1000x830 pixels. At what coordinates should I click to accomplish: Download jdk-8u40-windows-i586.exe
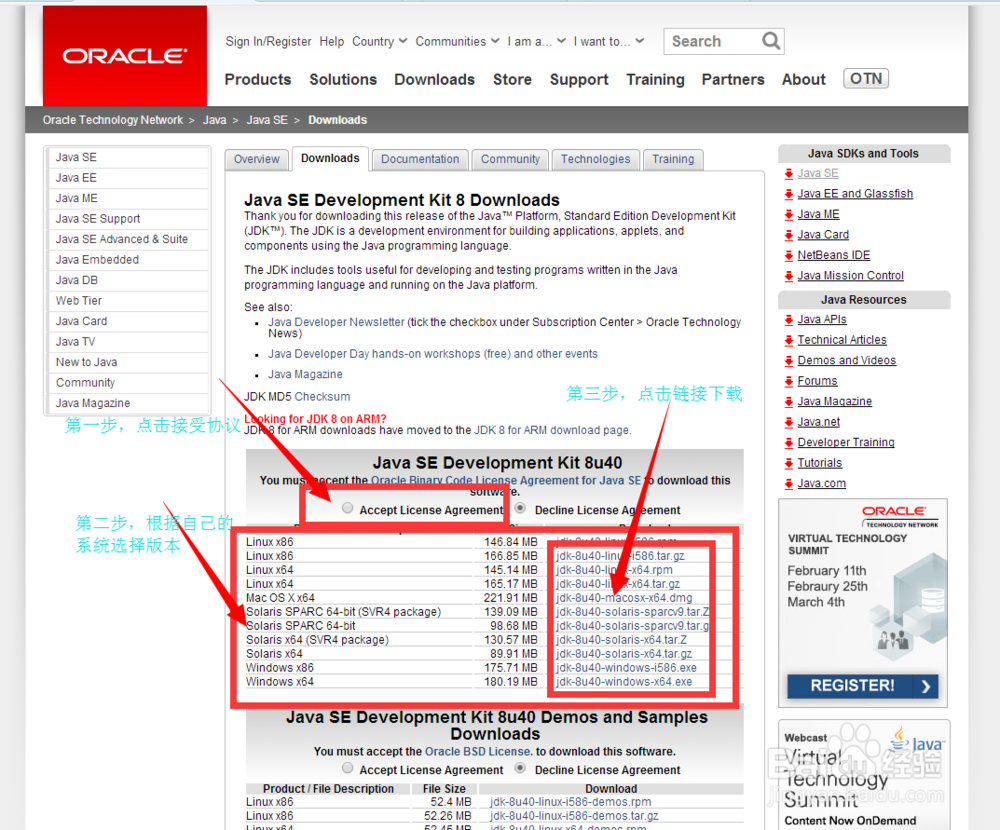click(626, 668)
